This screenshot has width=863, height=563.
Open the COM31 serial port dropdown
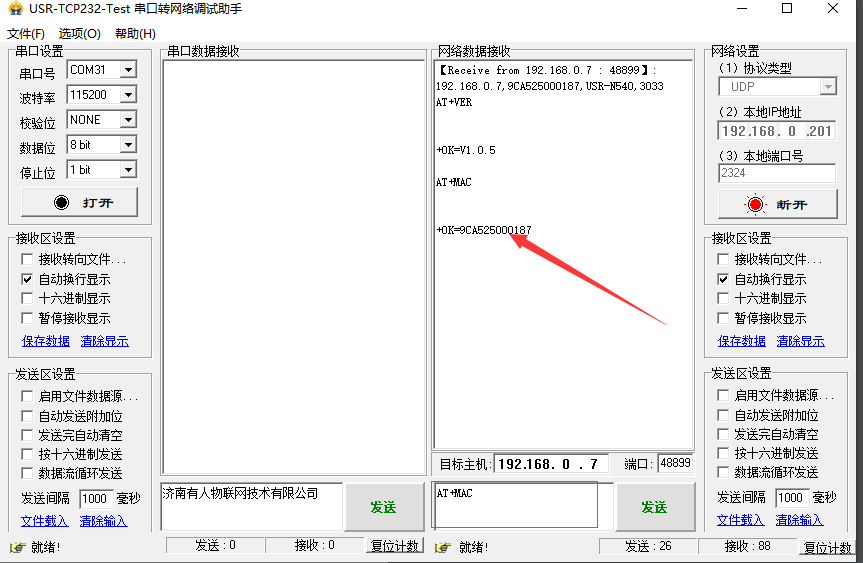tap(127, 70)
